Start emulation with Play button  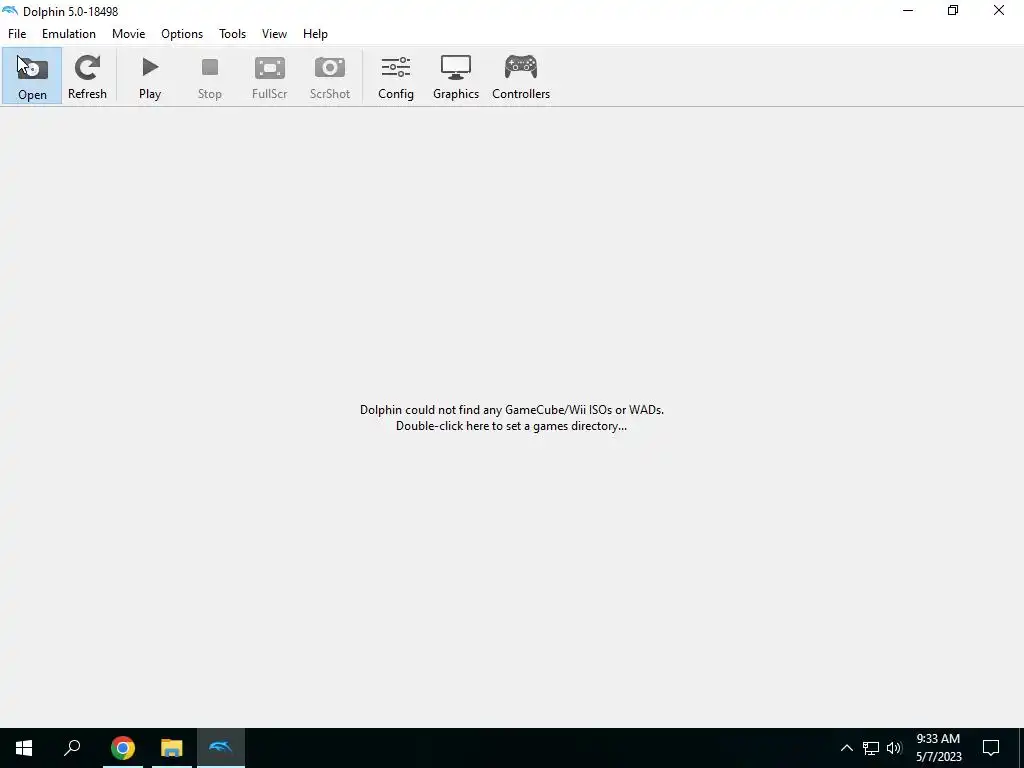pyautogui.click(x=150, y=76)
